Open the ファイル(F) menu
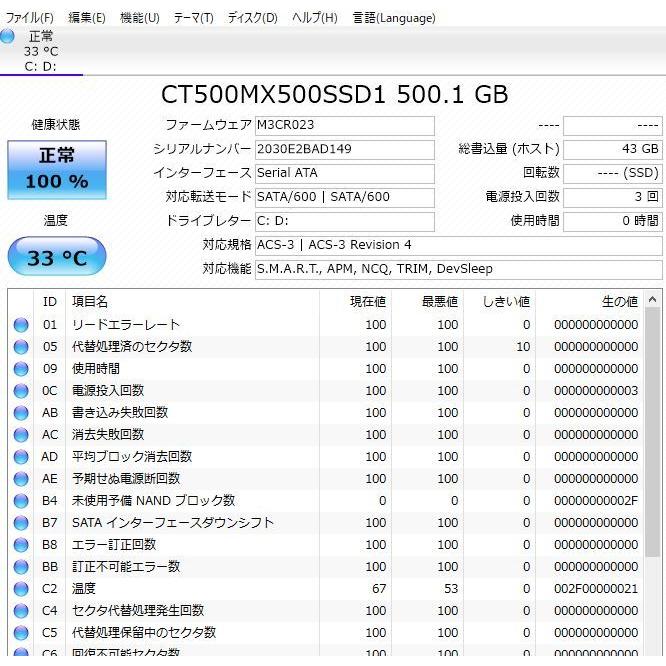The image size is (666, 666). tap(29, 18)
